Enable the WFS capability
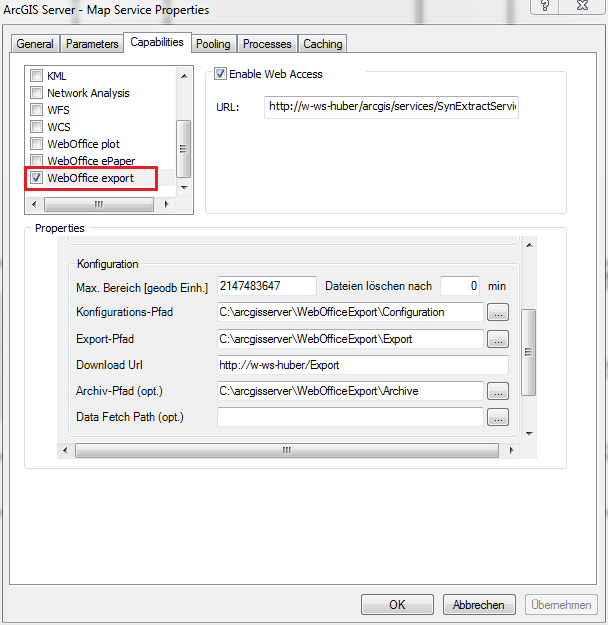Image resolution: width=608 pixels, height=625 pixels. pyautogui.click(x=36, y=110)
